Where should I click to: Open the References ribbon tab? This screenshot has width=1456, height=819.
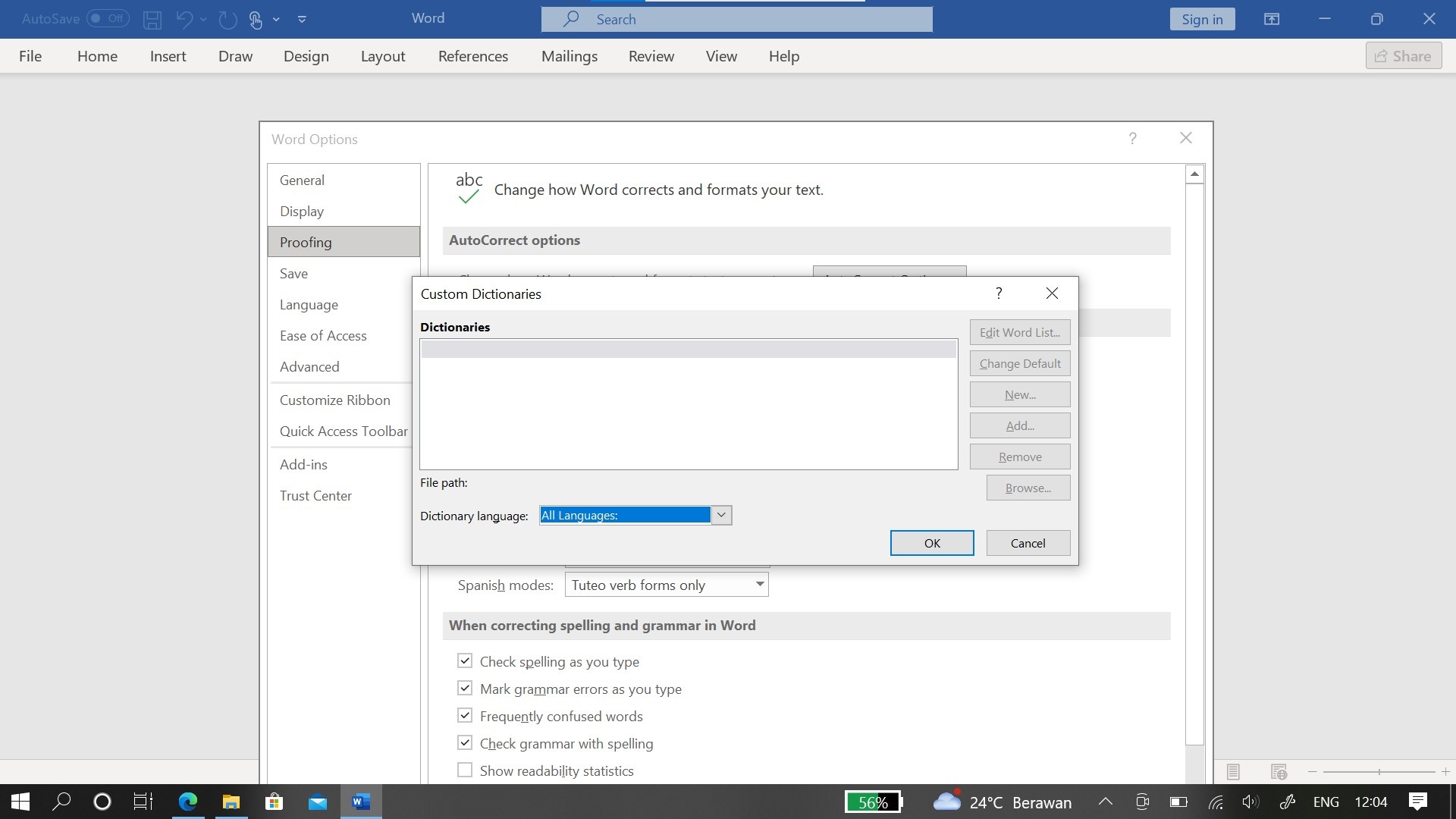point(472,56)
